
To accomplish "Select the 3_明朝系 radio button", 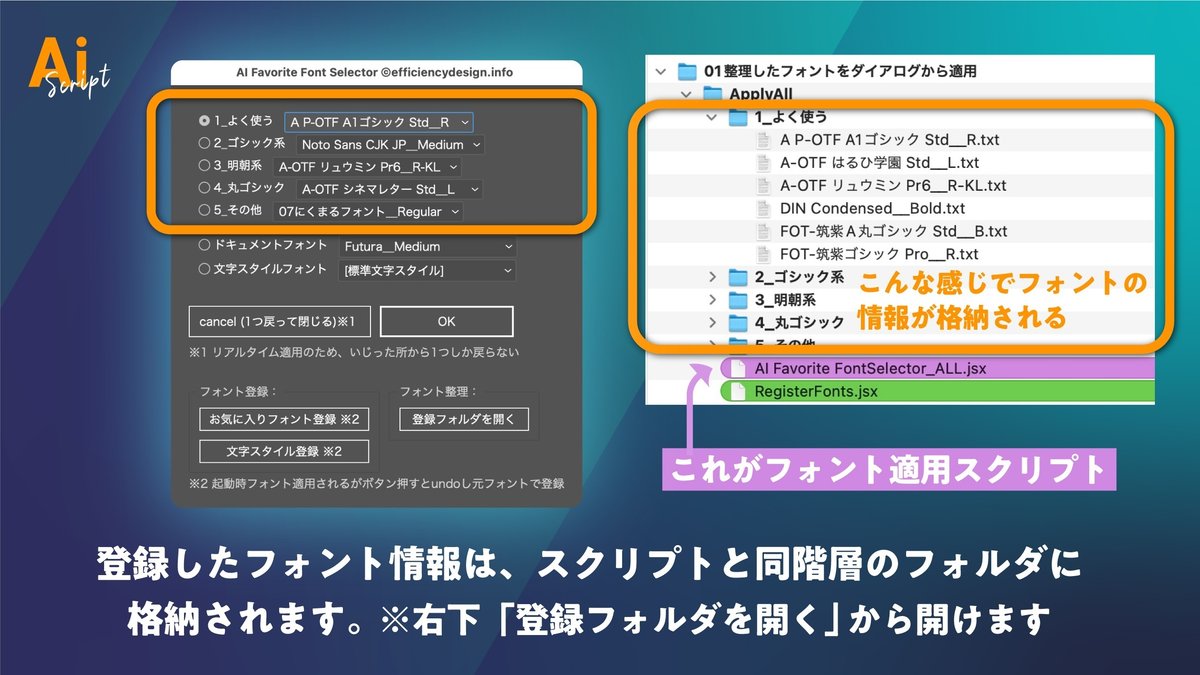I will [x=204, y=166].
